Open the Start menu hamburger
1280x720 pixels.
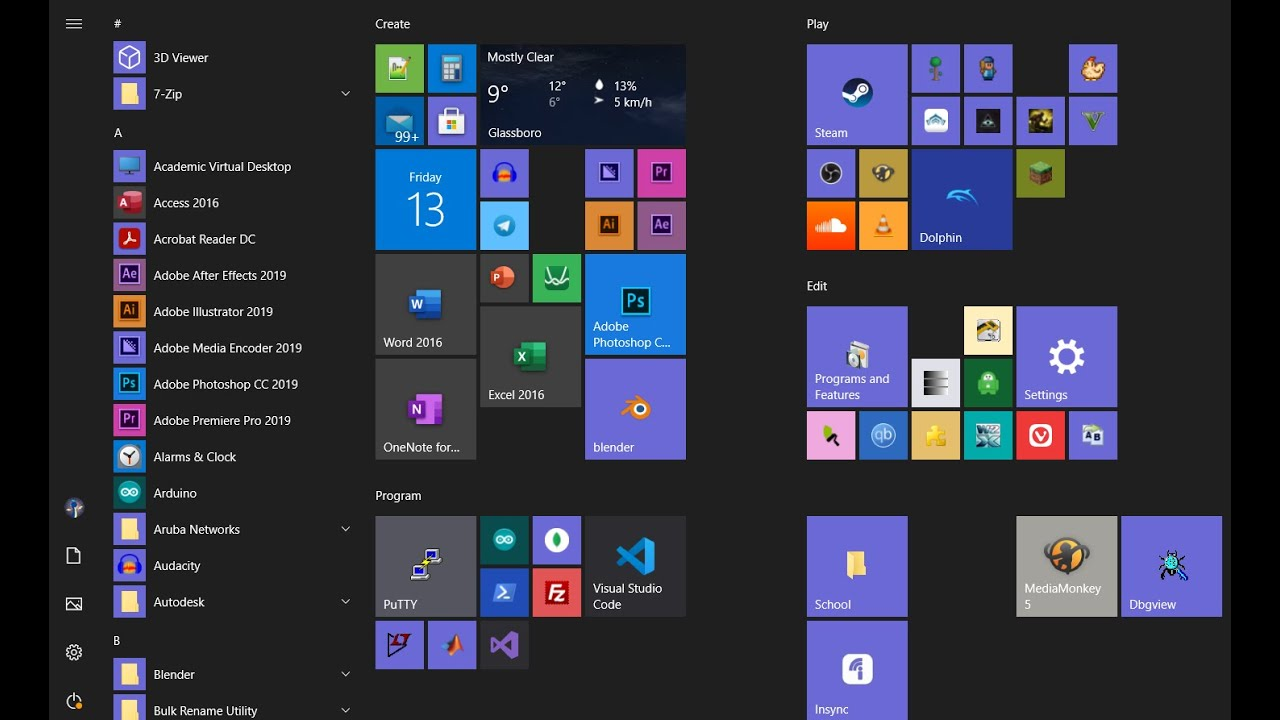pyautogui.click(x=74, y=24)
